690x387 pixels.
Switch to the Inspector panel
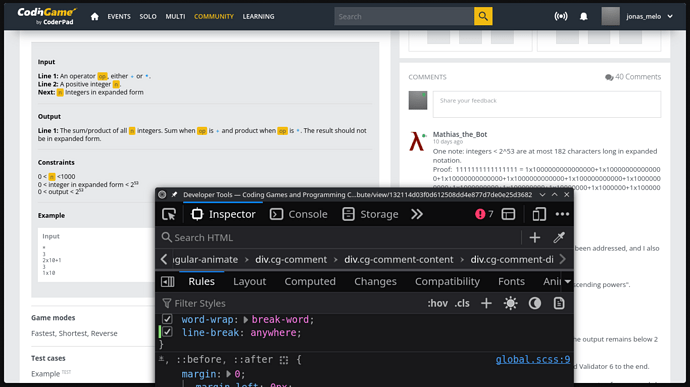pos(223,214)
